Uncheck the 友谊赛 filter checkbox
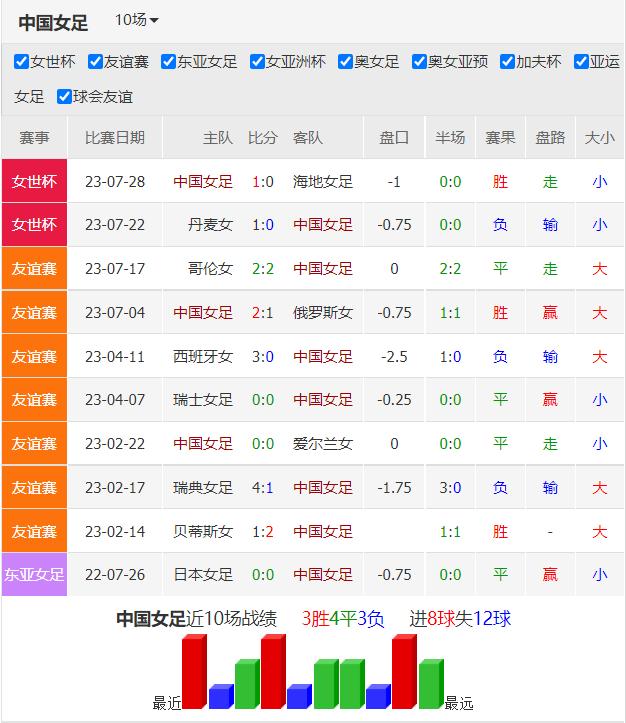Image resolution: width=626 pixels, height=723 pixels. [95, 61]
